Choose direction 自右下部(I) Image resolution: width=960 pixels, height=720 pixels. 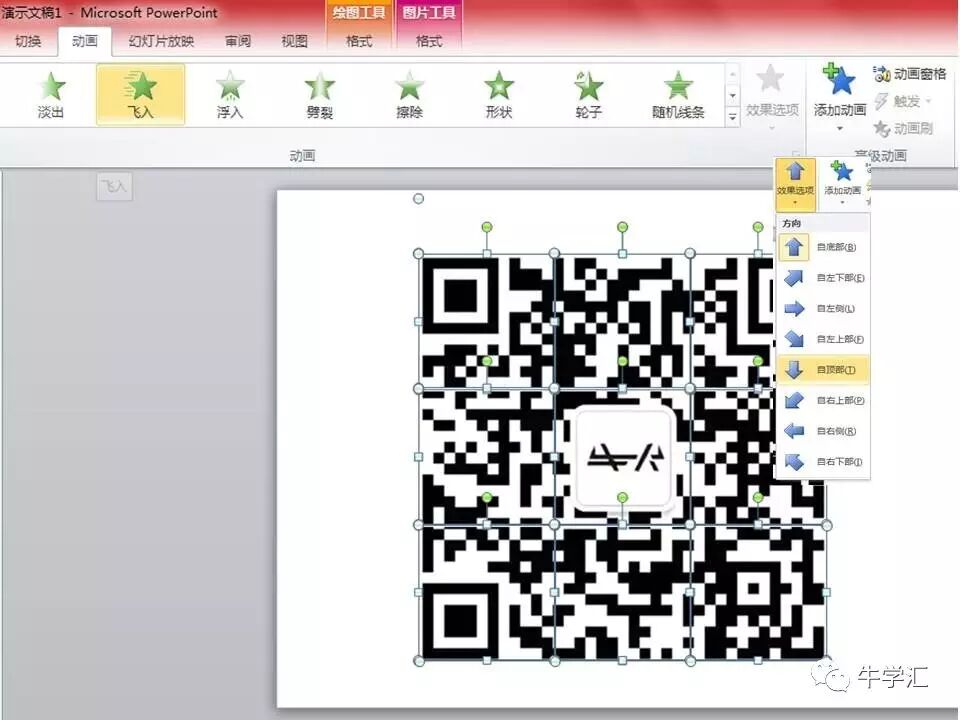point(823,461)
